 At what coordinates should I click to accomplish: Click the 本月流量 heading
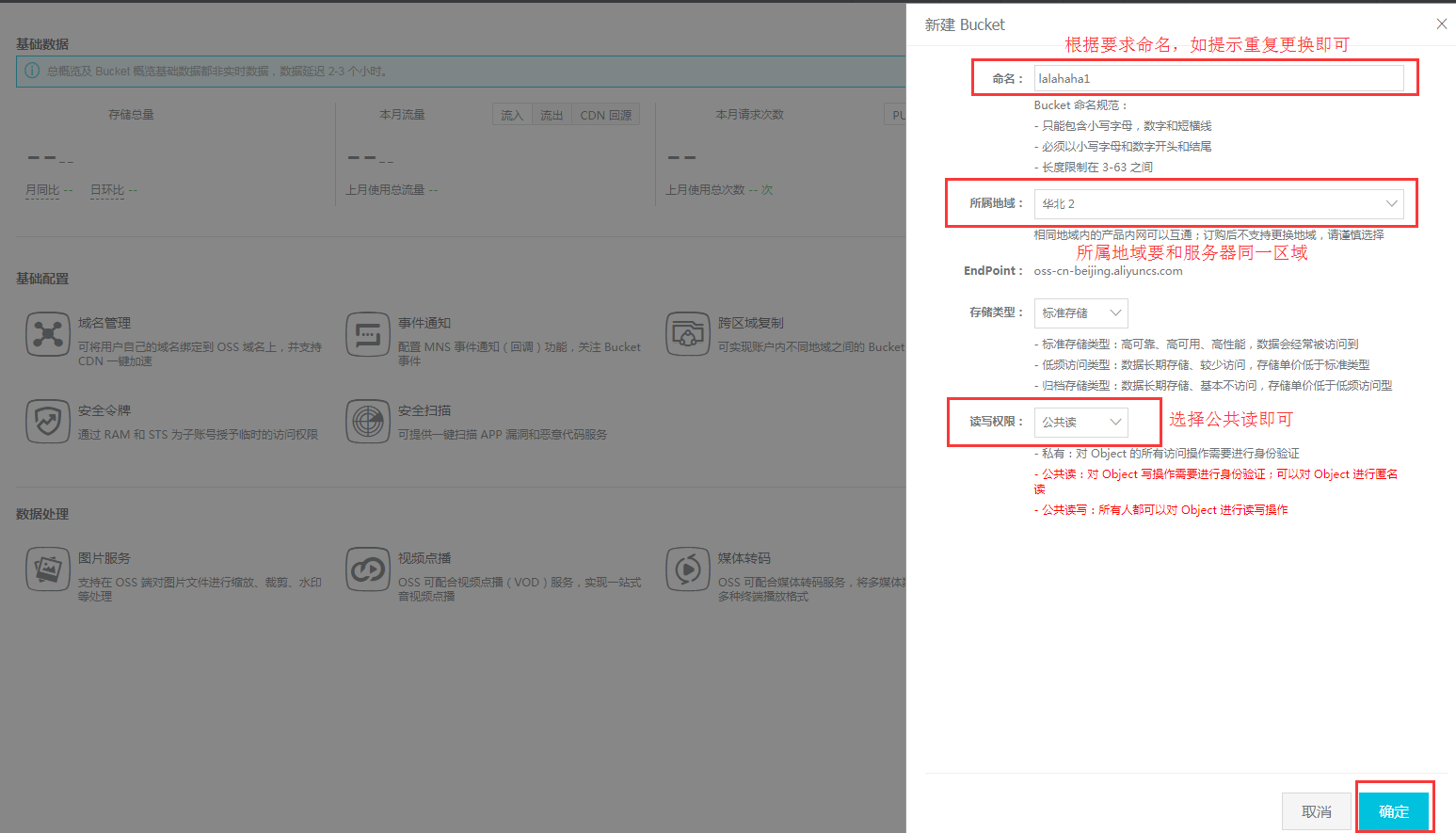[x=402, y=115]
